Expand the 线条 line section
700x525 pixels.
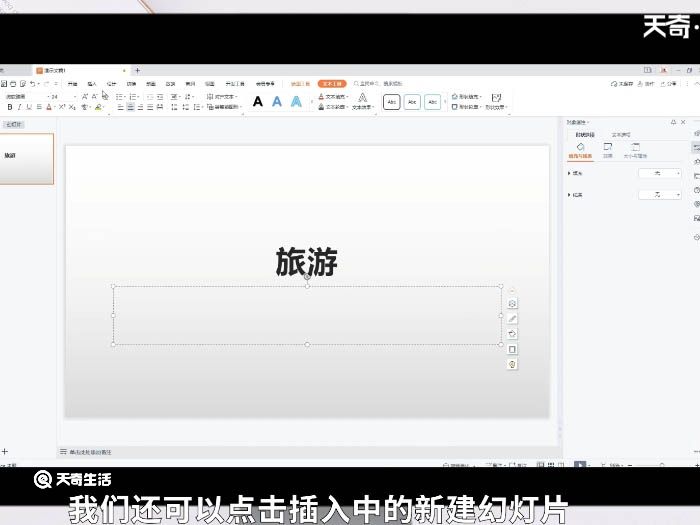(575, 195)
